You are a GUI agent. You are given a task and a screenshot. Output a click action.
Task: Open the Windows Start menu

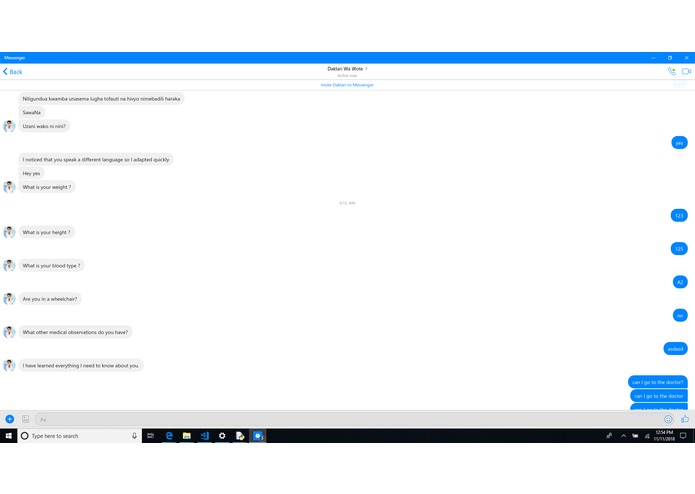click(x=8, y=436)
